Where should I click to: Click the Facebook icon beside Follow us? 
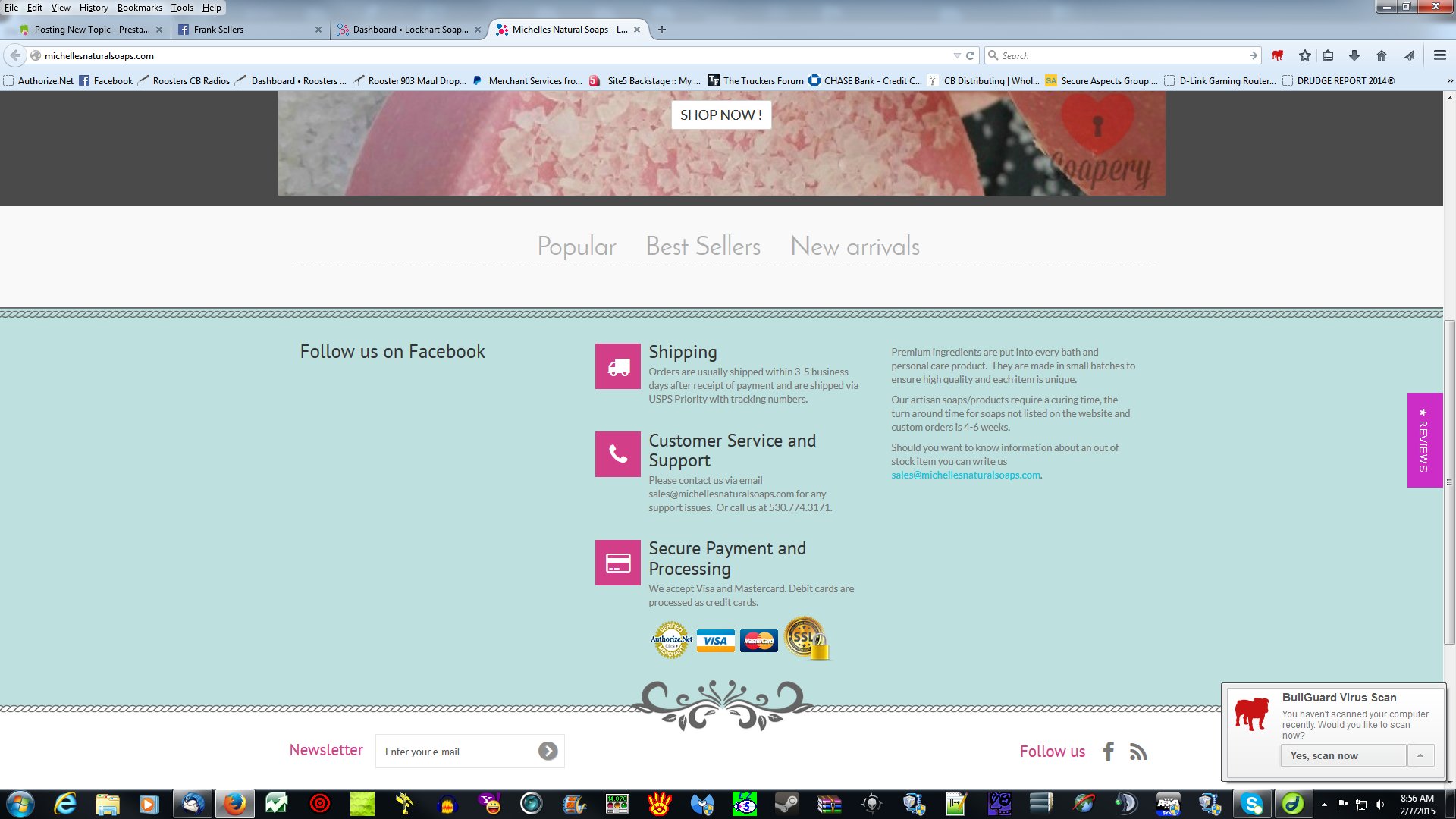[1109, 752]
